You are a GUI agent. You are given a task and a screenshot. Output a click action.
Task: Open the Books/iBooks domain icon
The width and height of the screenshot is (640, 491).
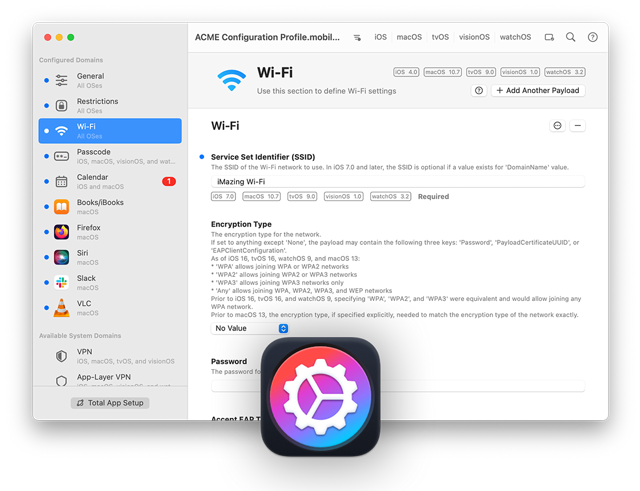[x=61, y=207]
